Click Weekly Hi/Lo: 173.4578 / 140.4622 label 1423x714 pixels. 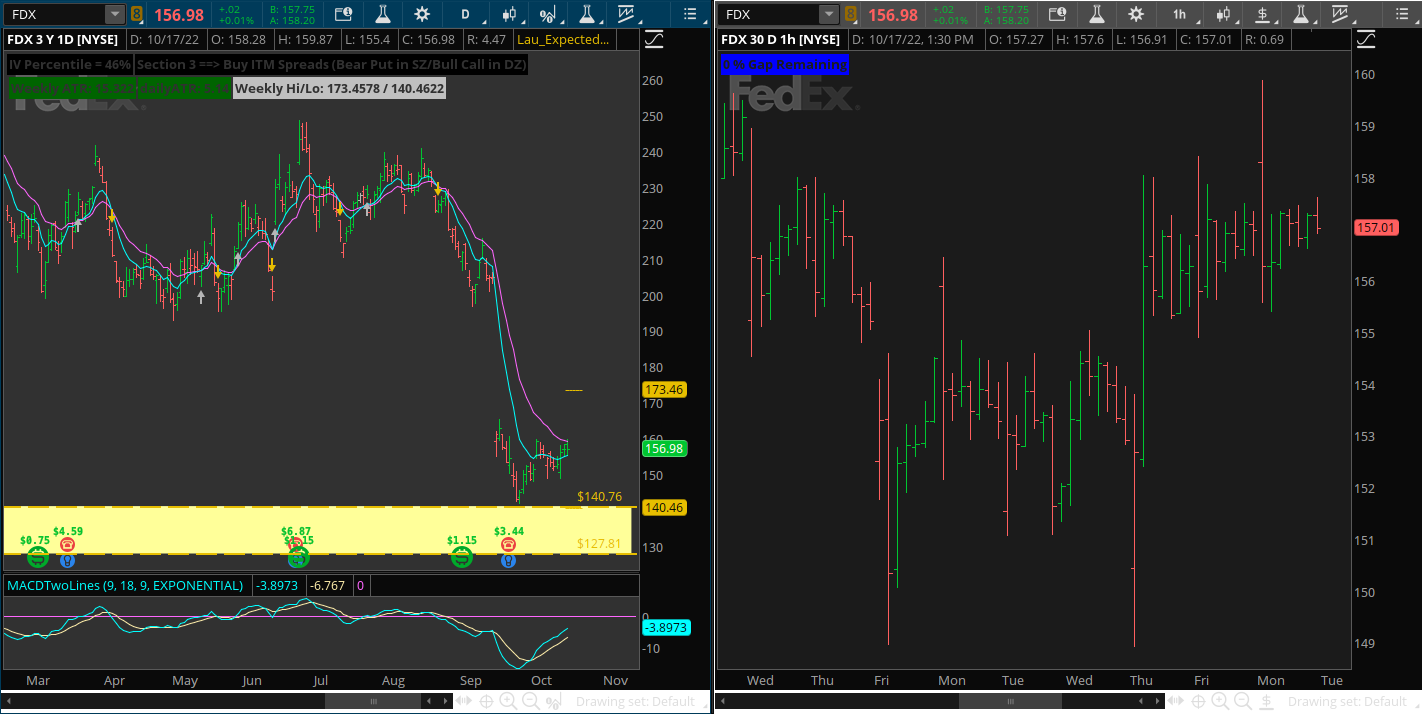click(339, 88)
